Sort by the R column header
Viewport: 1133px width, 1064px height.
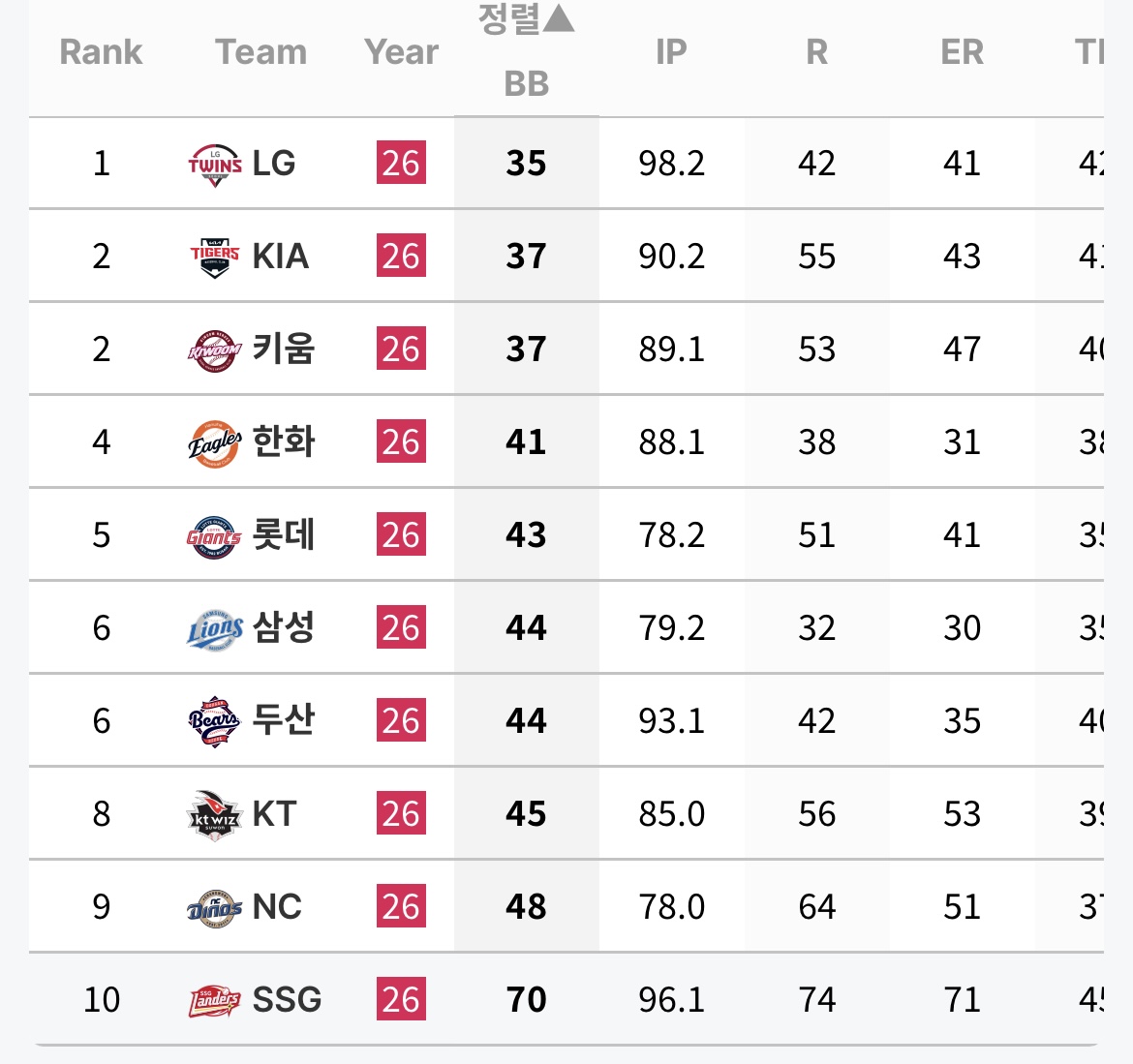click(816, 52)
